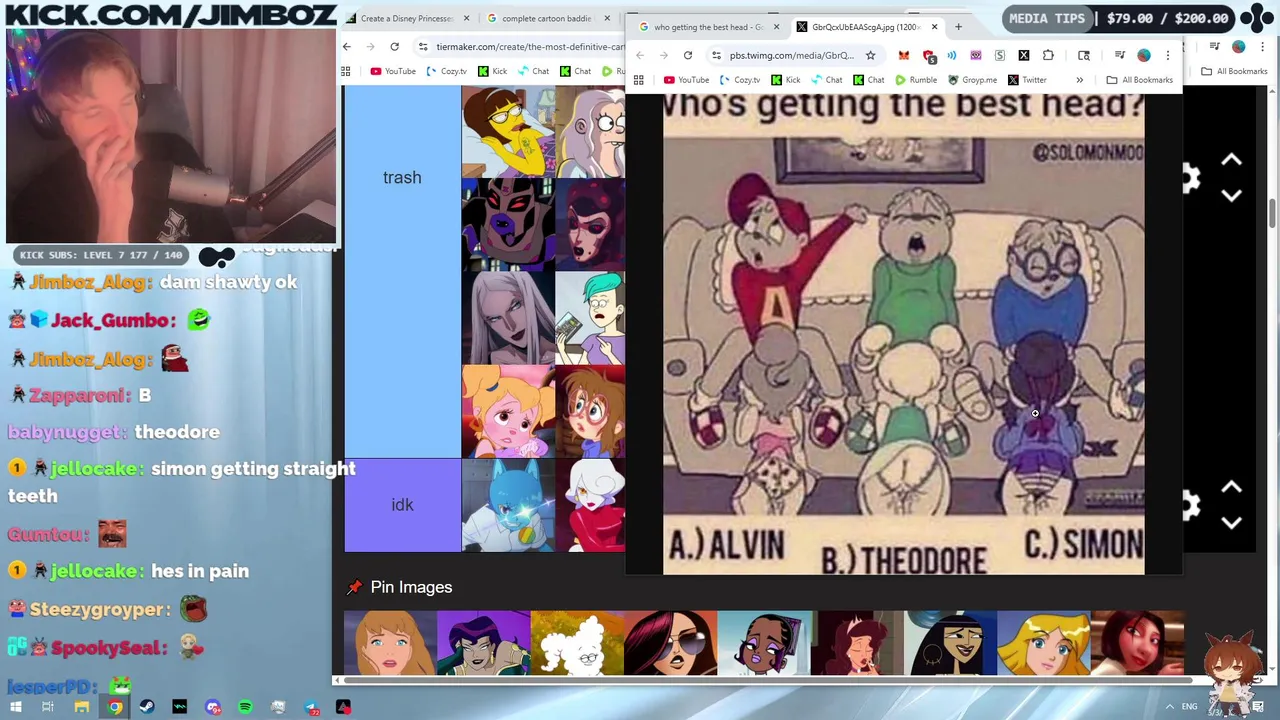Reload the pbs.twimg.com page
The height and width of the screenshot is (720, 1280).
pyautogui.click(x=688, y=55)
